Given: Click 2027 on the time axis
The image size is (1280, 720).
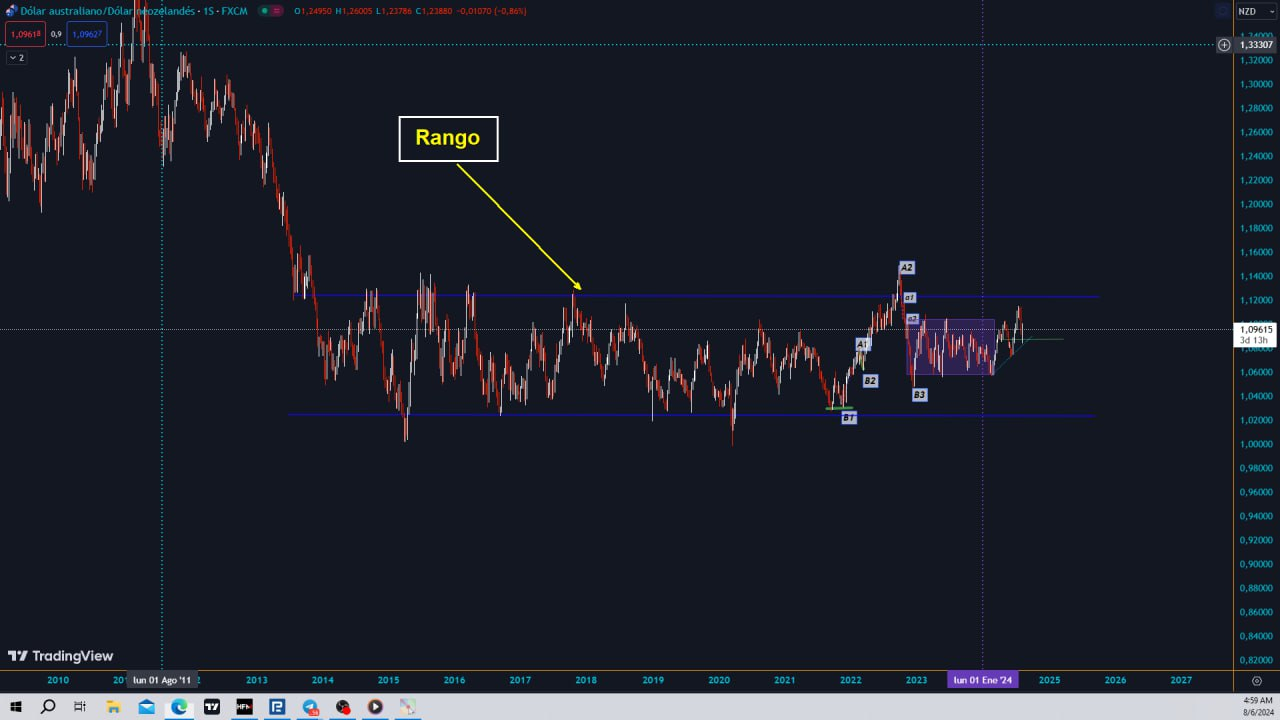Looking at the screenshot, I should pyautogui.click(x=1181, y=680).
